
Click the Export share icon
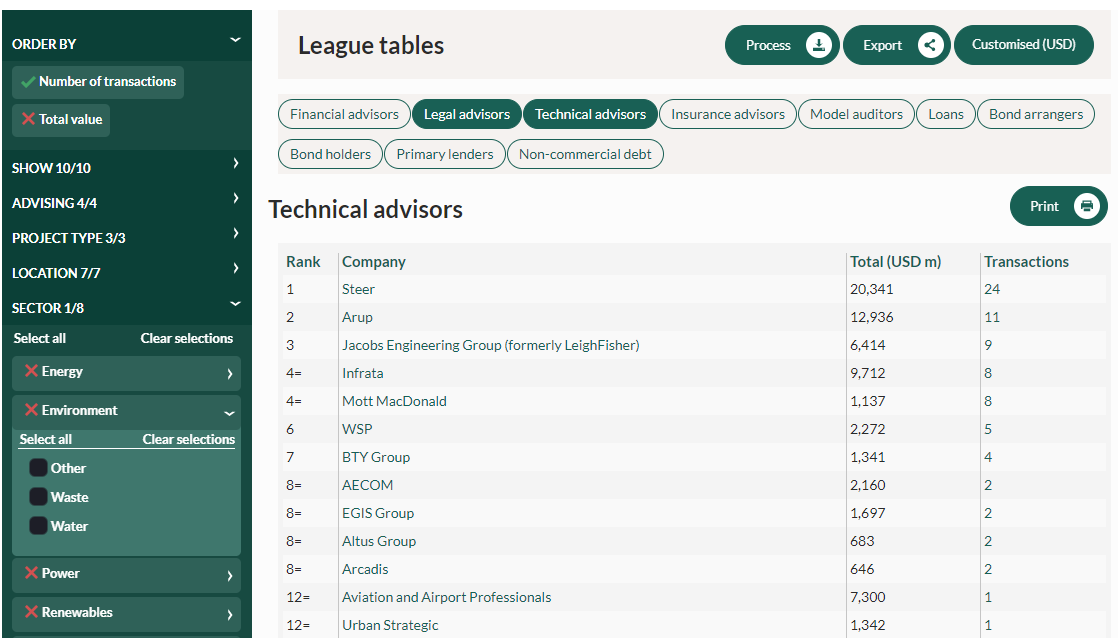pos(930,45)
